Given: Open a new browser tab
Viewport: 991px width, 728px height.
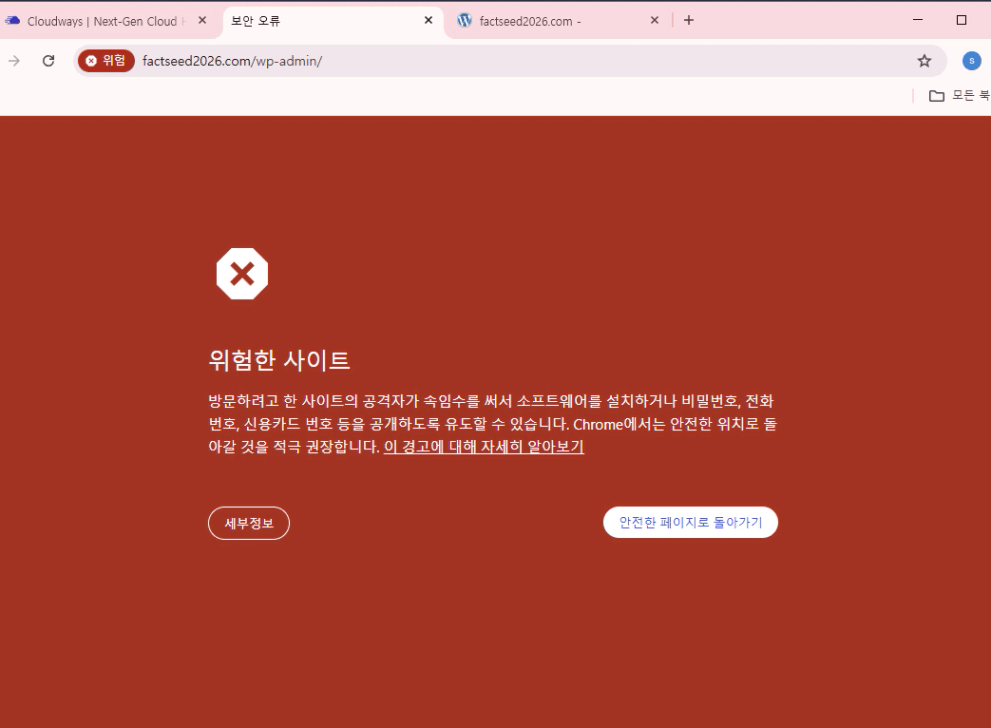Looking at the screenshot, I should click(689, 20).
